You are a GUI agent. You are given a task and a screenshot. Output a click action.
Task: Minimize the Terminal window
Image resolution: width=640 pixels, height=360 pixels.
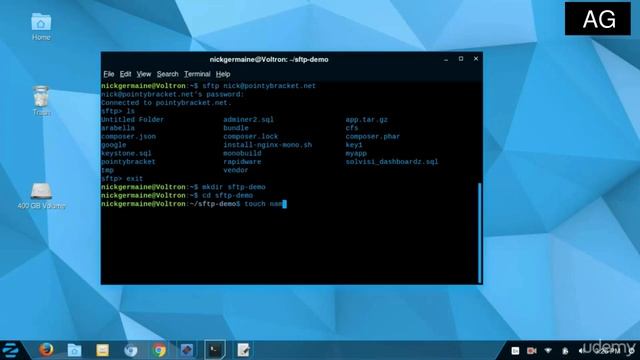pyautogui.click(x=446, y=59)
